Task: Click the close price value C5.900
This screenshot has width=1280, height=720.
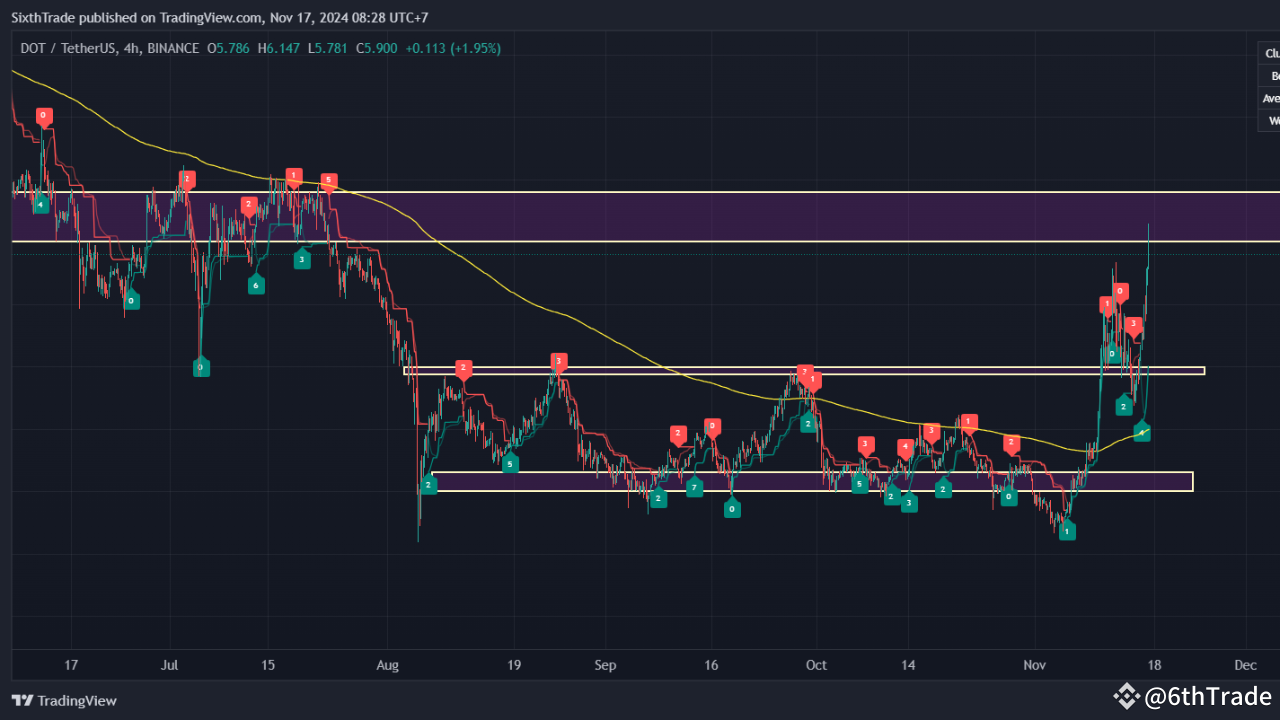Action: pos(375,47)
